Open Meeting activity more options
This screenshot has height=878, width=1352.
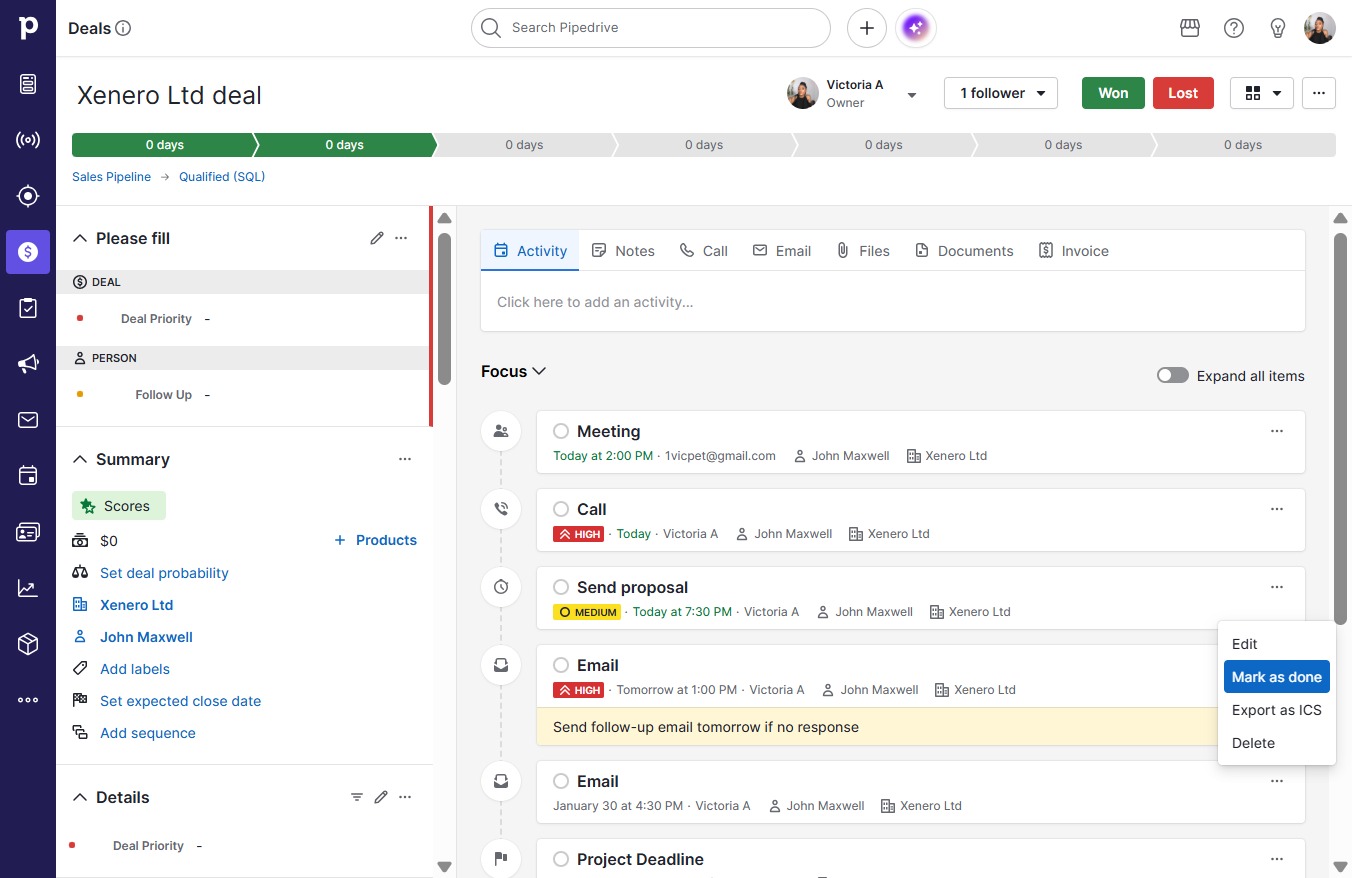coord(1277,431)
